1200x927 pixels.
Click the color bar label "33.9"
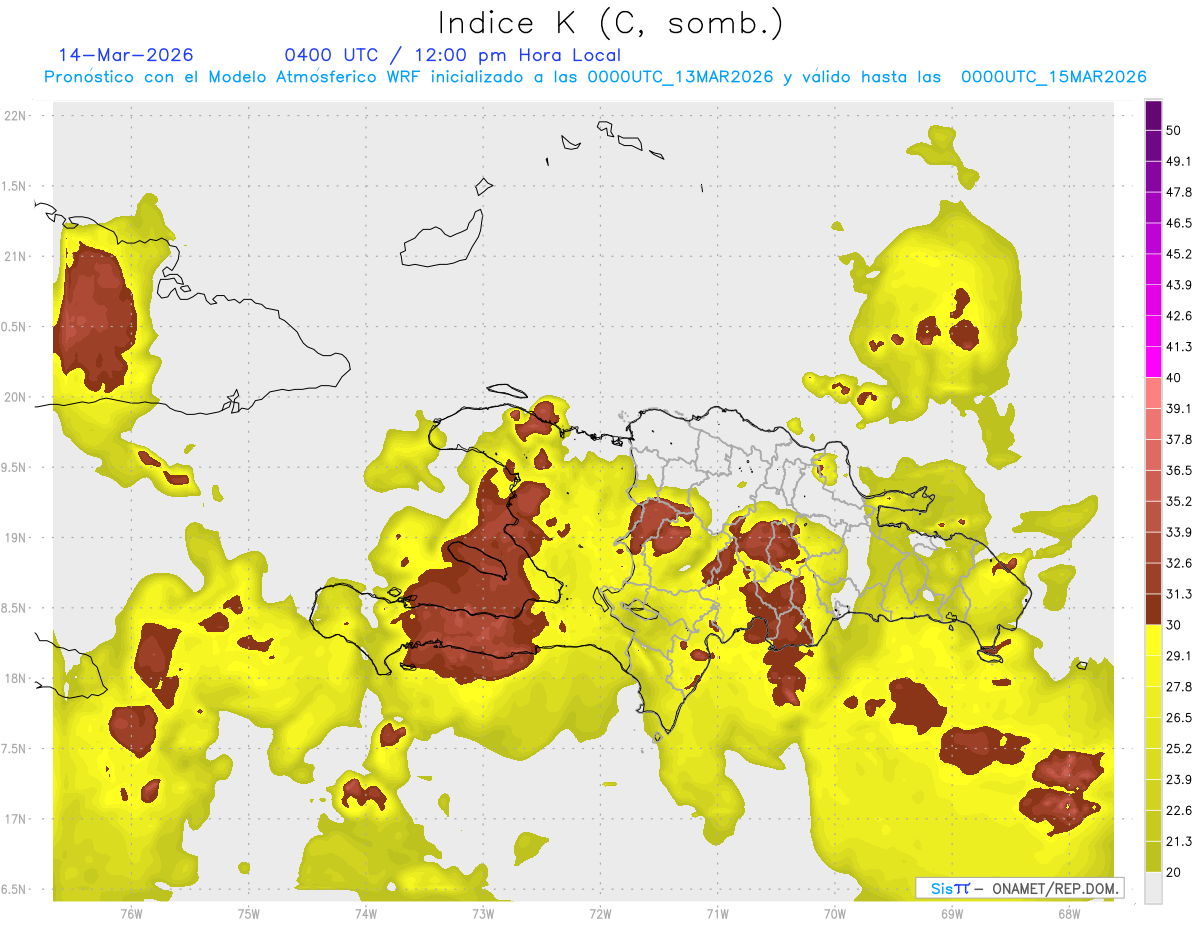coord(1179,532)
